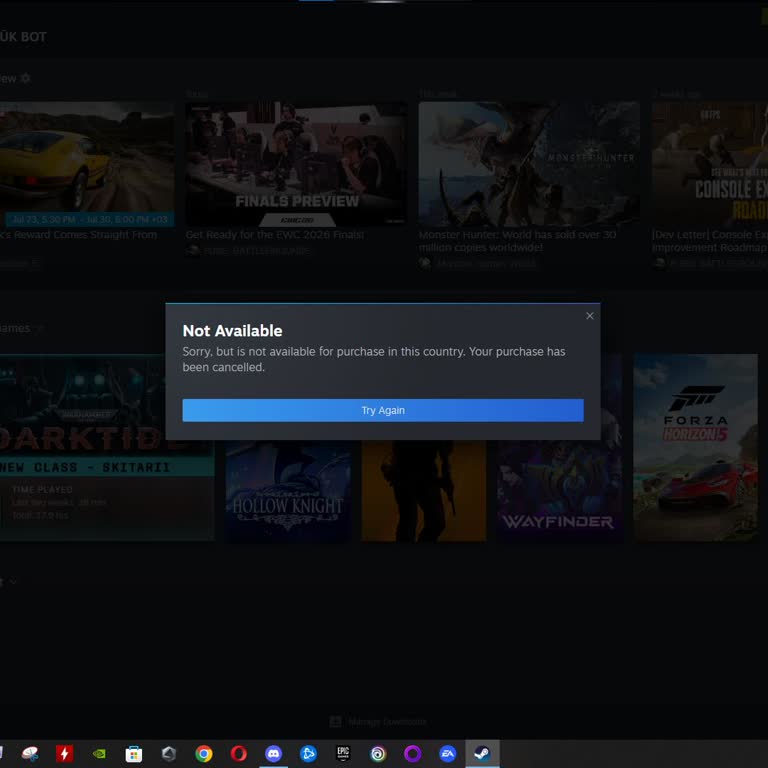Open the 'Reward Comes Straight From' headline
Screen dimensions: 768x768
point(78,235)
